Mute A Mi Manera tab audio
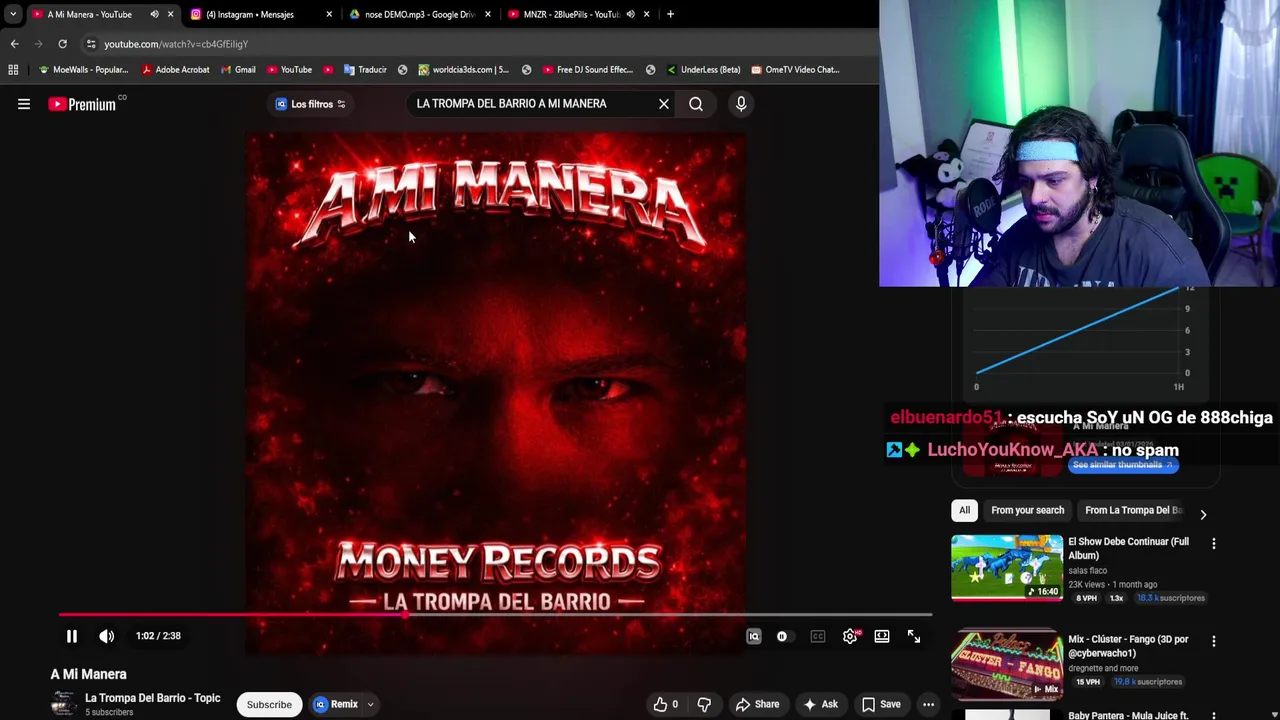The width and height of the screenshot is (1280, 720). [x=154, y=14]
